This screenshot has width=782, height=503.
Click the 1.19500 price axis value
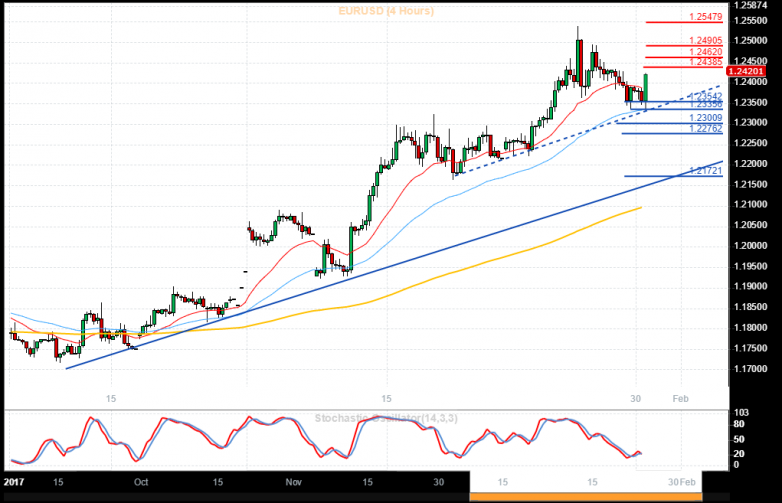pos(751,266)
